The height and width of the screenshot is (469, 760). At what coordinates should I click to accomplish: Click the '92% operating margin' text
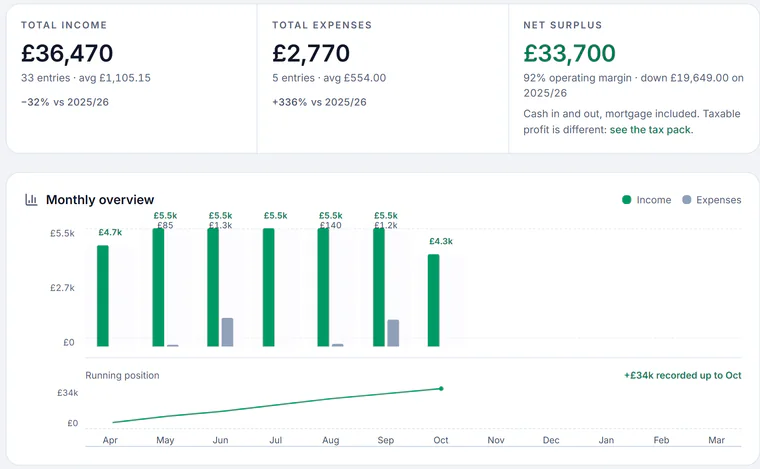(577, 78)
